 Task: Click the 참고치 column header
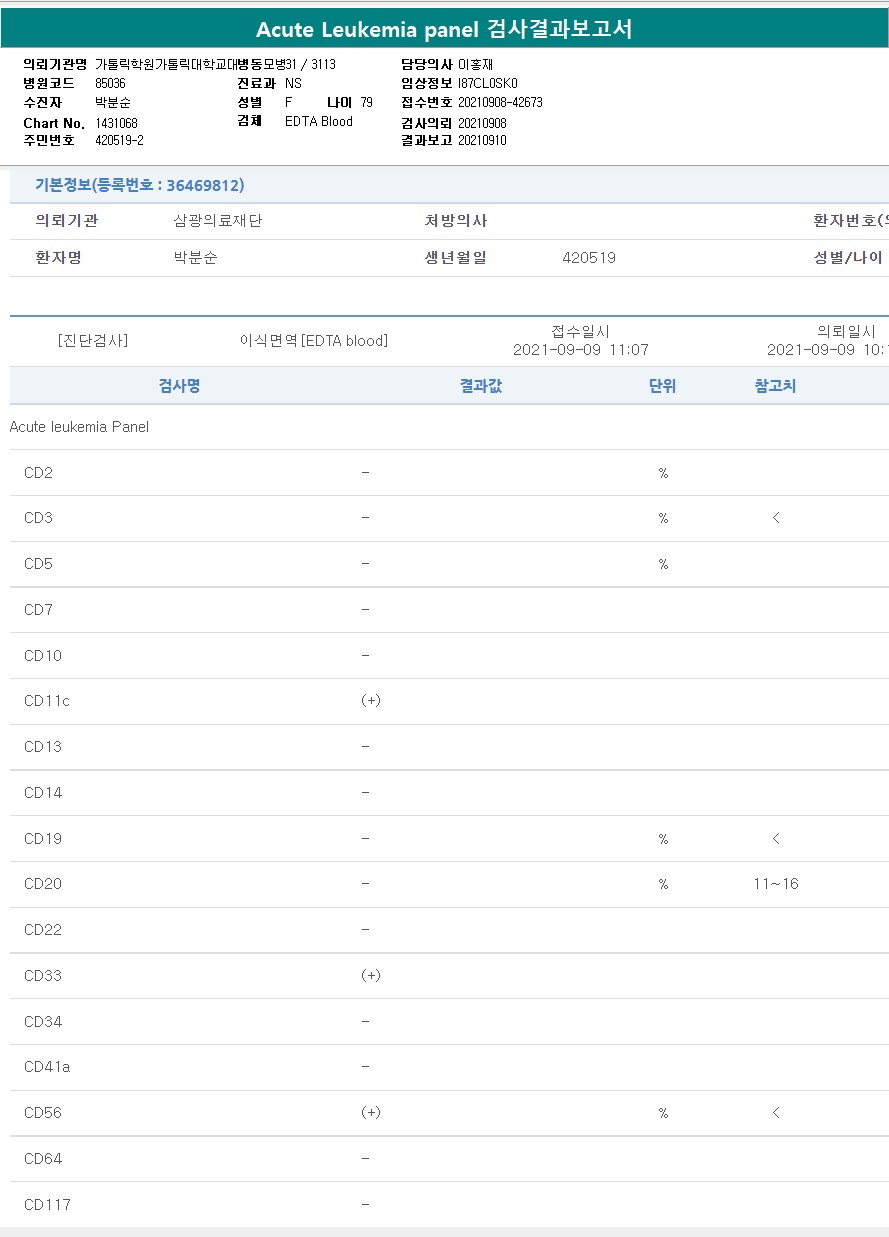(776, 386)
